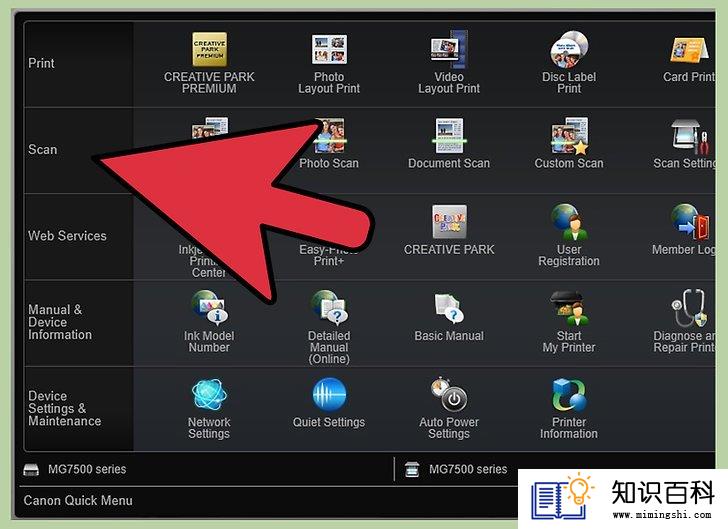Open Diagnose and Repair Printer stethoscope icon

point(689,308)
